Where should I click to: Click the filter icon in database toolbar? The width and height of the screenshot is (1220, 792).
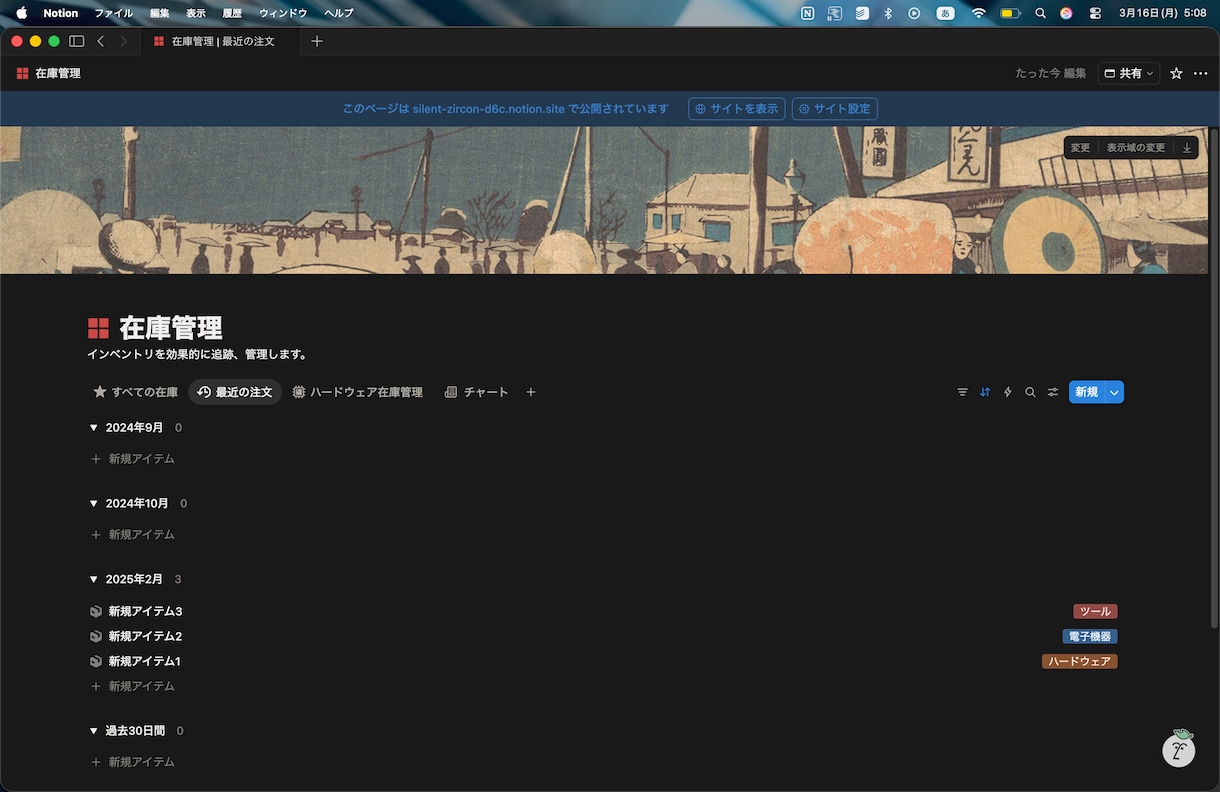(962, 392)
